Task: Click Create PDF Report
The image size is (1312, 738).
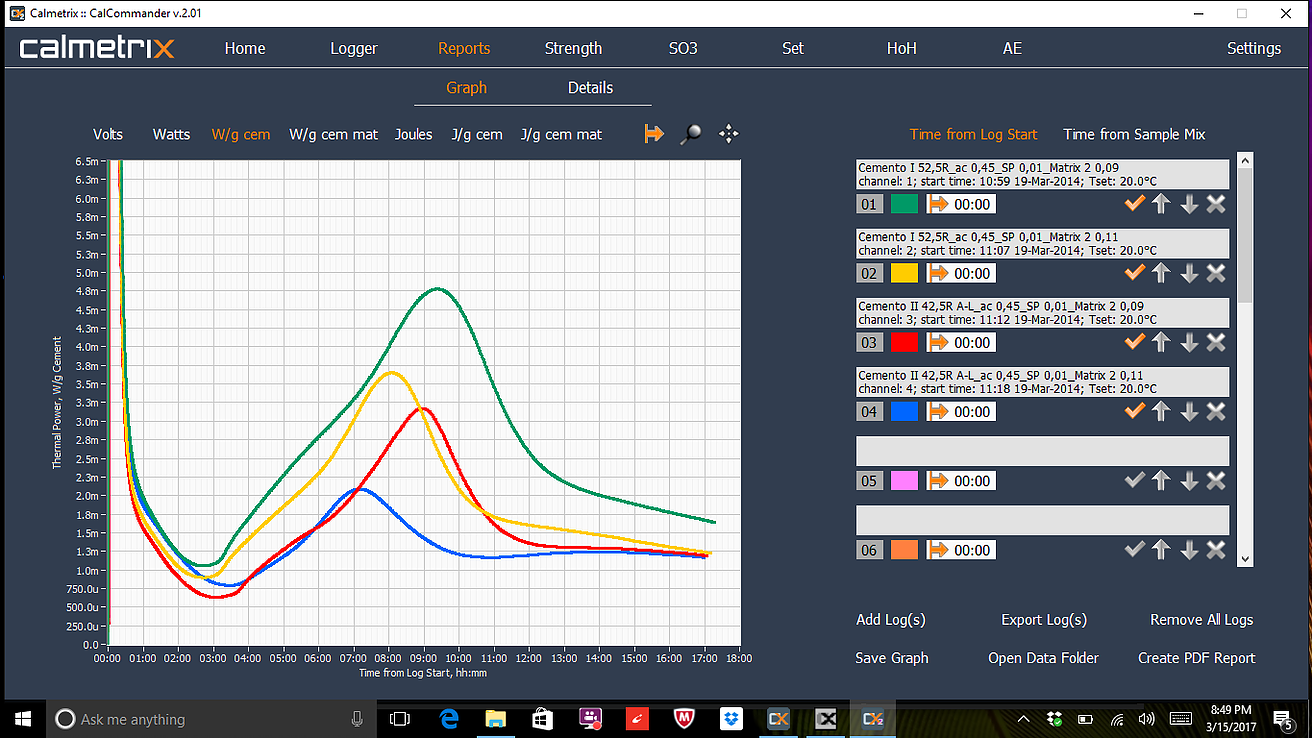Action: (1196, 658)
